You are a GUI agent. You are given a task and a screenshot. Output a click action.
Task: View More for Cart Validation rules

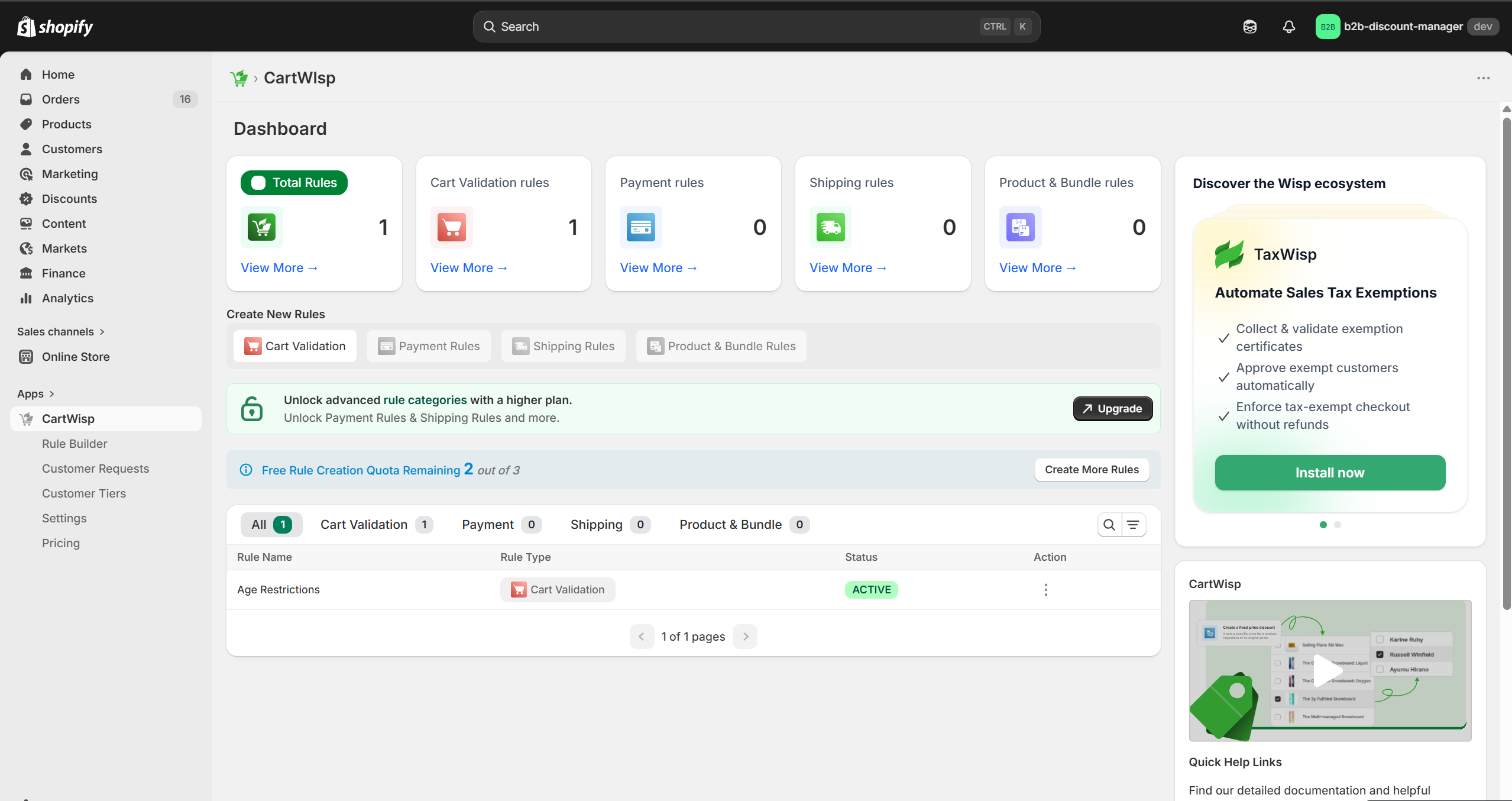(x=469, y=268)
